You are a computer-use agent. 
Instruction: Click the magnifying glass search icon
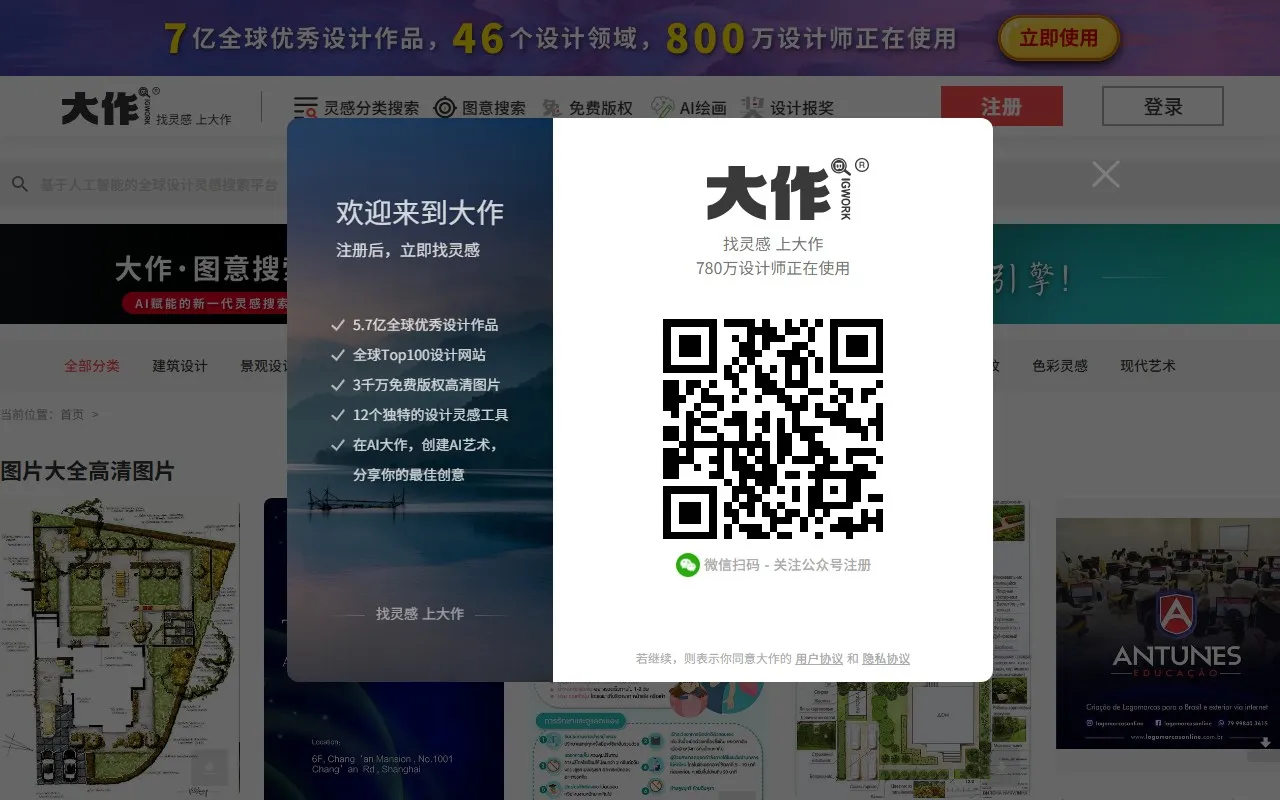[20, 183]
